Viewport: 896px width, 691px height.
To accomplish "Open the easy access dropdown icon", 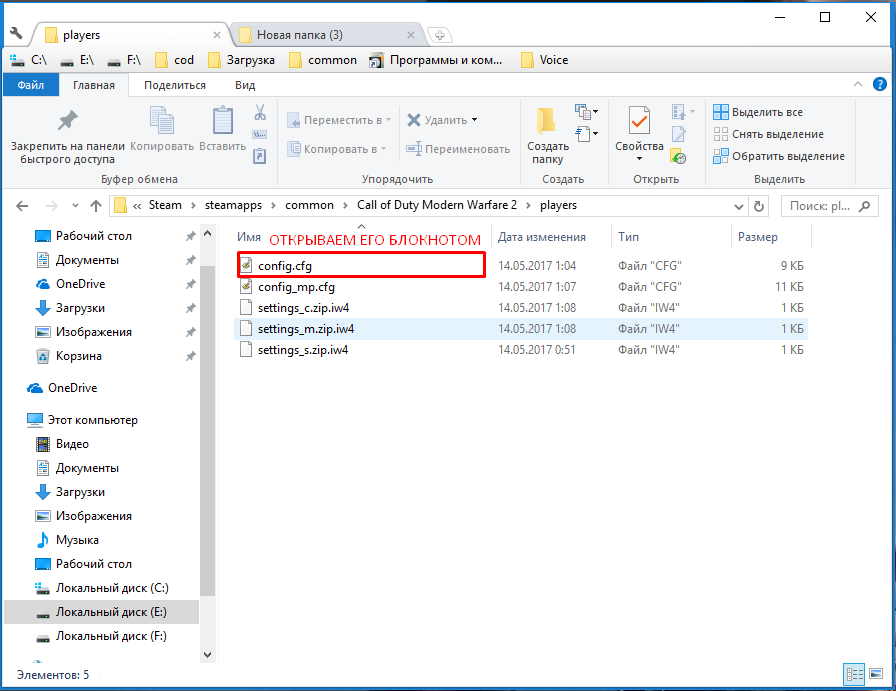I will click(x=587, y=134).
